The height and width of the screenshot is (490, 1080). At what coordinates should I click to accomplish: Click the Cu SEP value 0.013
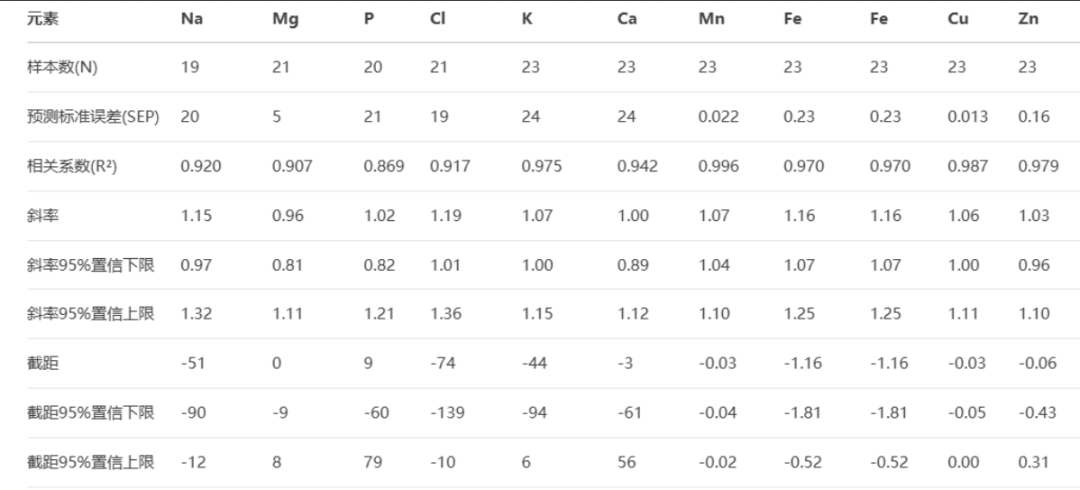(967, 116)
